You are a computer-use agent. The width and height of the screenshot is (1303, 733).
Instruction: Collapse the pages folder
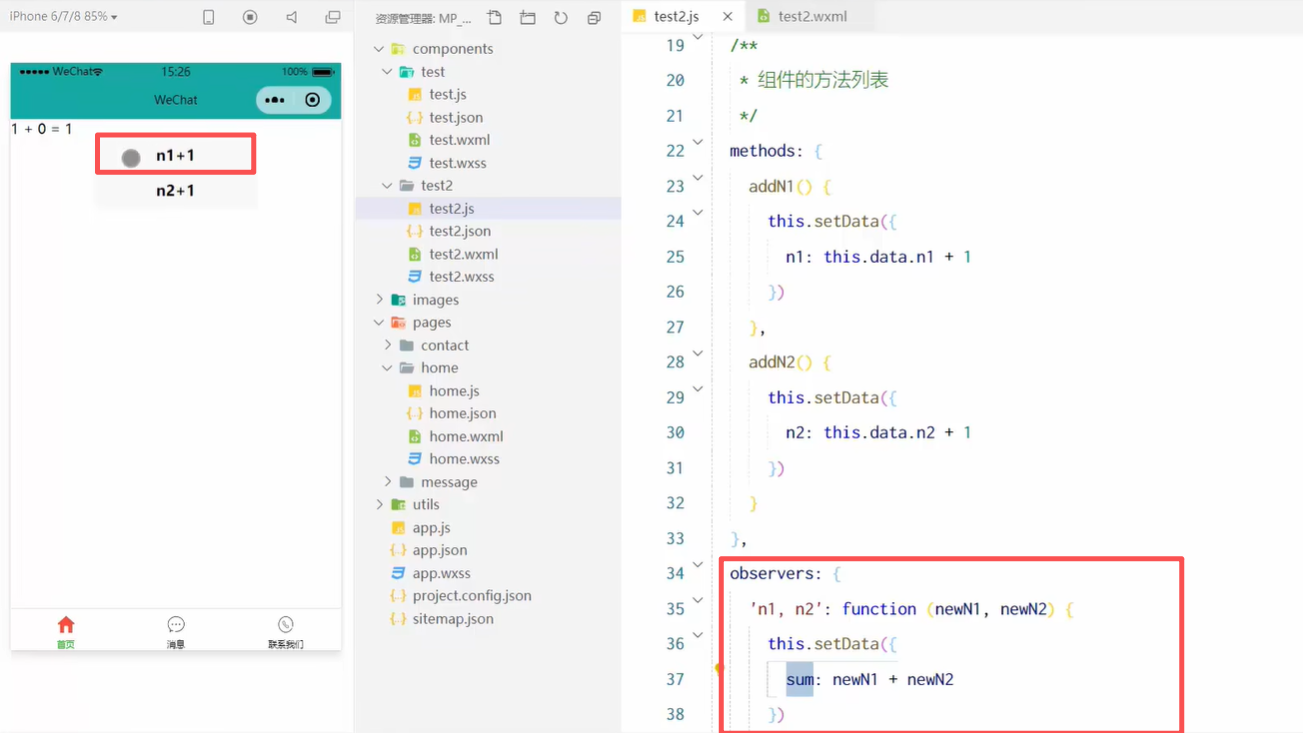[379, 322]
